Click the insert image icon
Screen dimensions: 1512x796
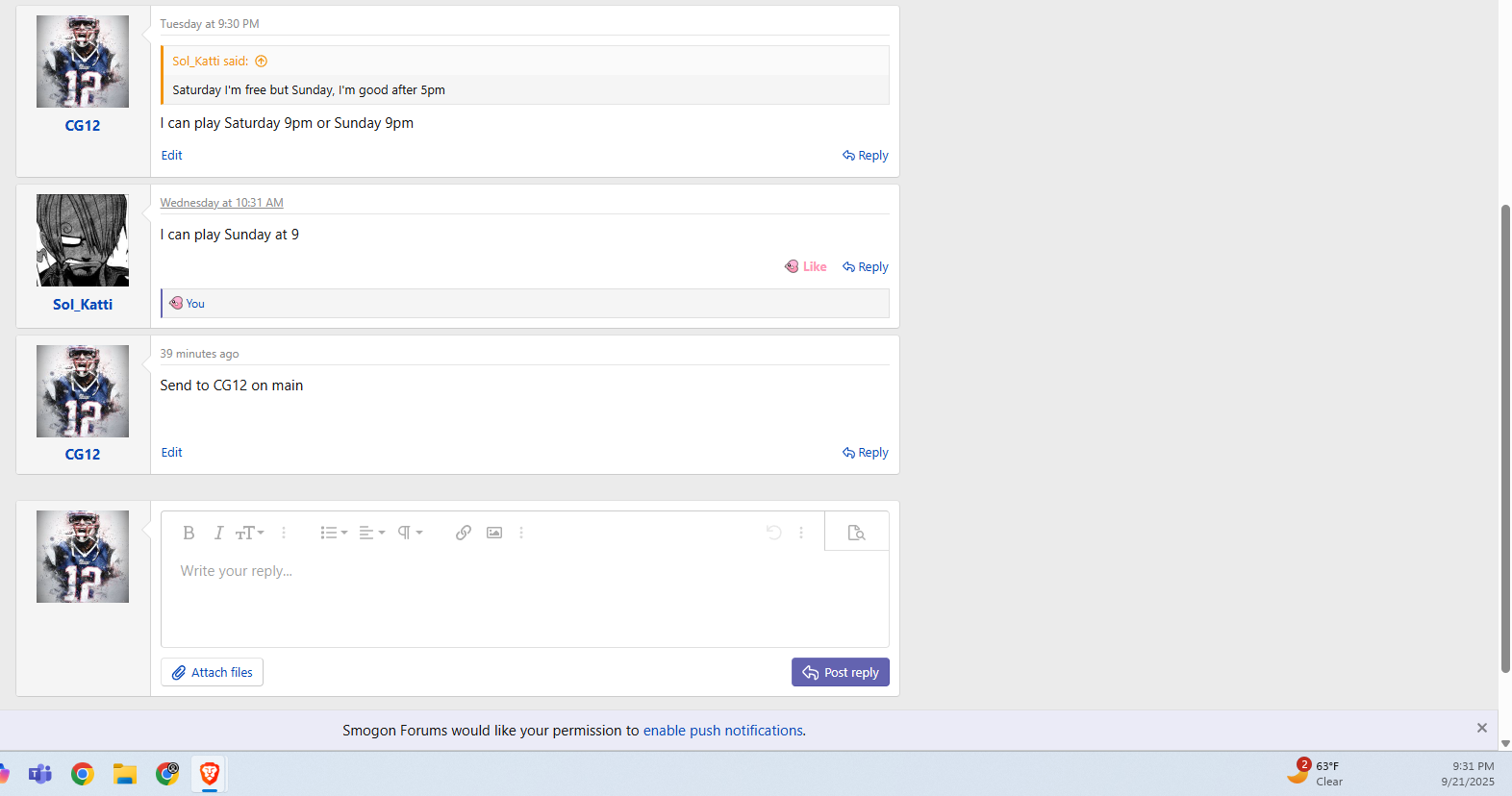[x=494, y=533]
